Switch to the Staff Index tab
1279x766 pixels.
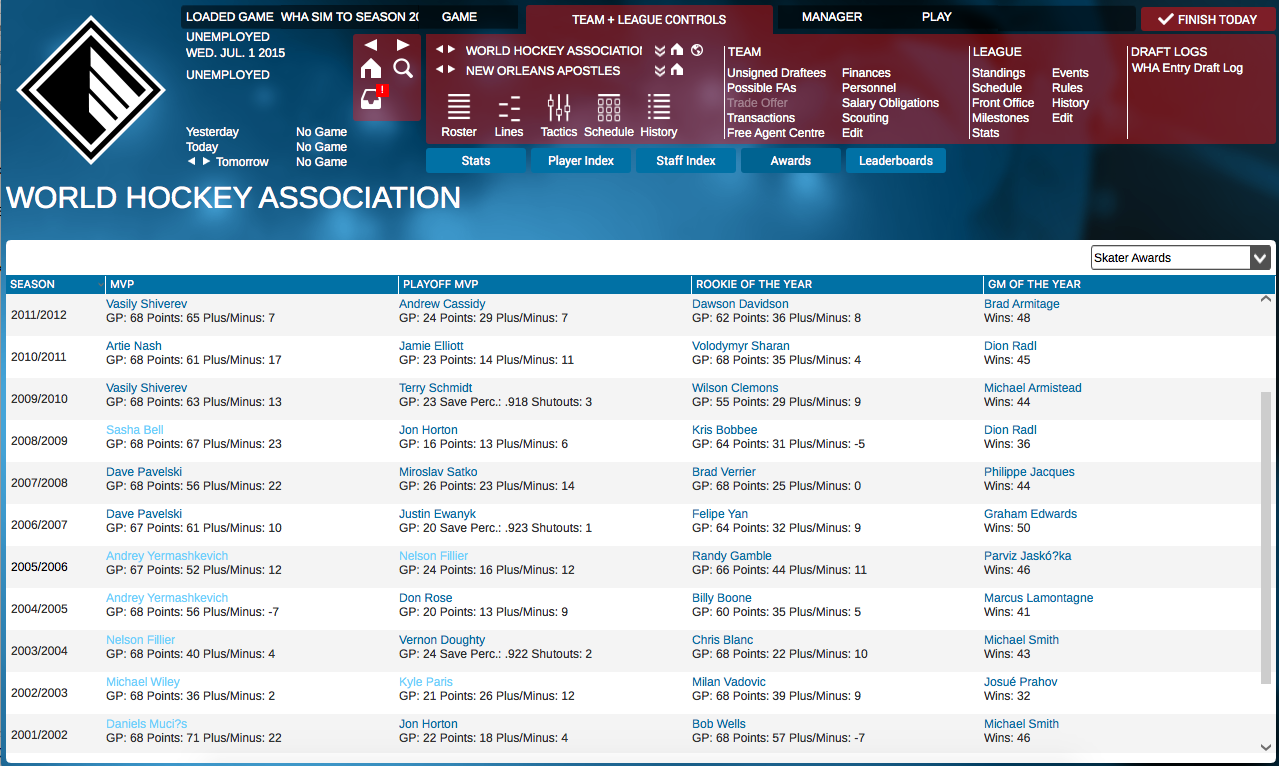tap(686, 161)
